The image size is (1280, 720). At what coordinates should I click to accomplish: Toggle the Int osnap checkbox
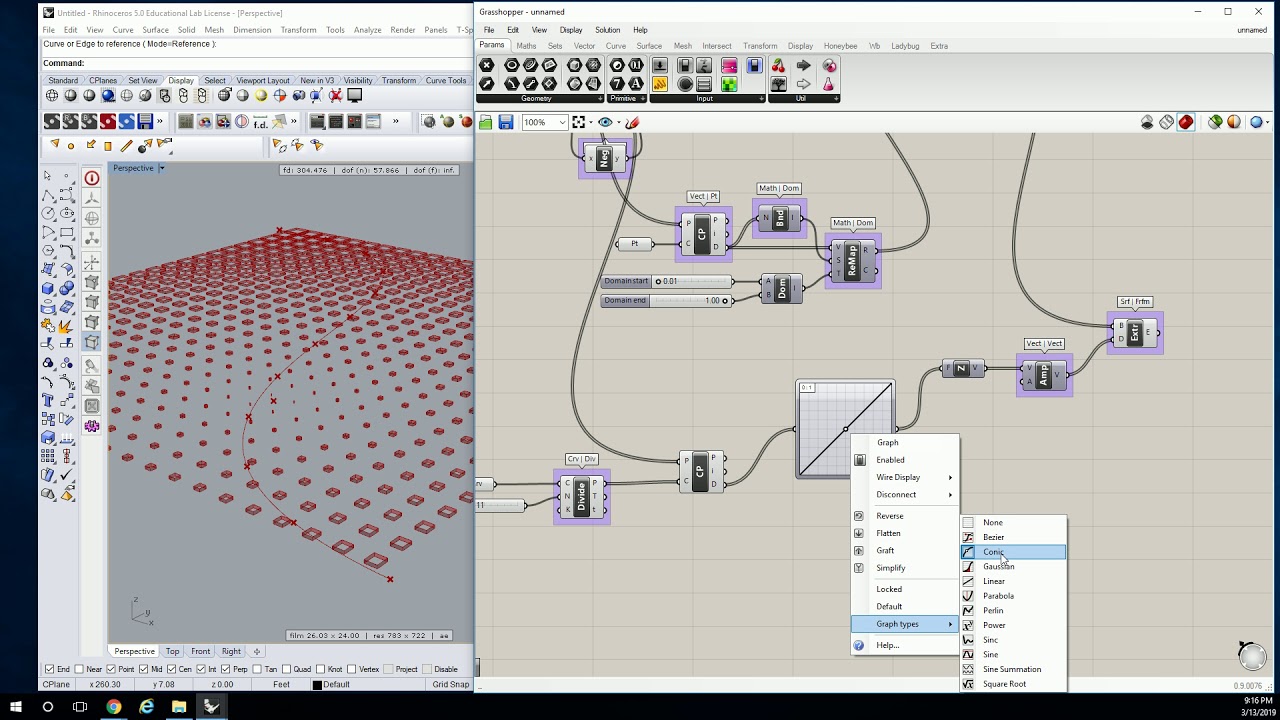click(x=200, y=669)
